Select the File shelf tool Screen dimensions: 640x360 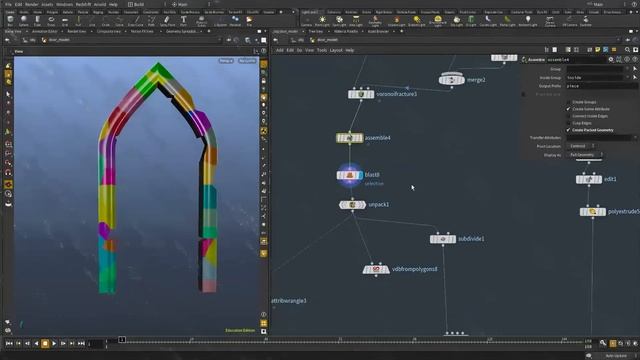[x=249, y=21]
